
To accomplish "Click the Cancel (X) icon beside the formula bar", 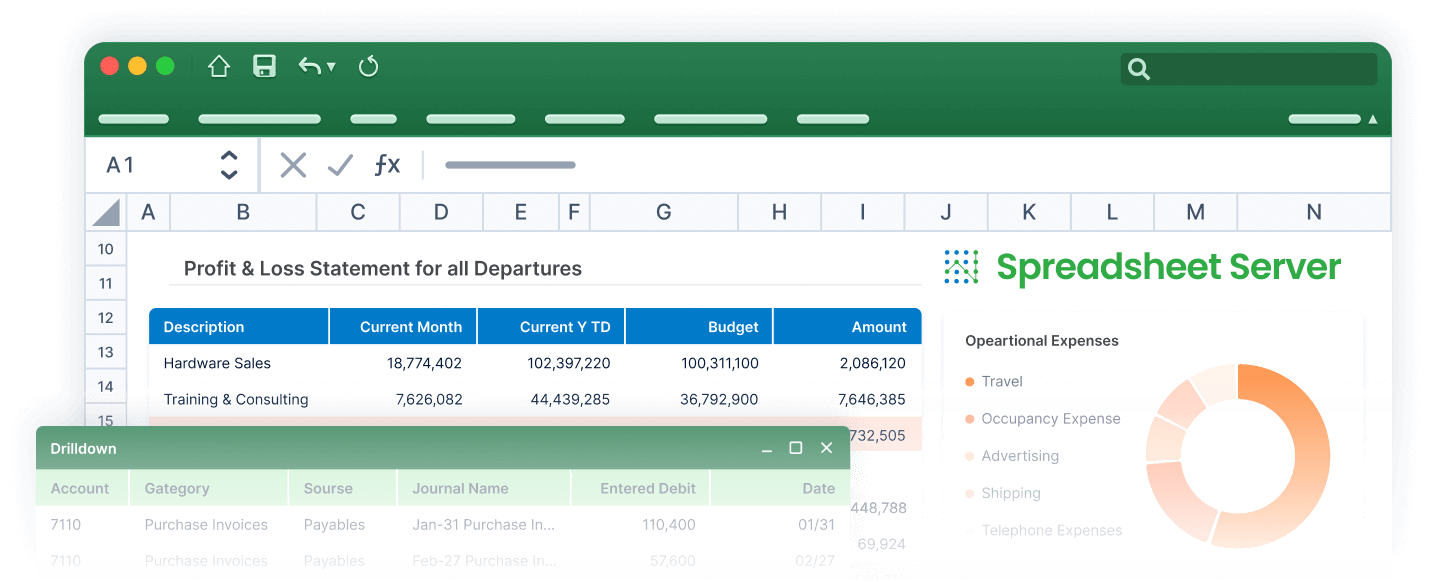I will pyautogui.click(x=292, y=165).
